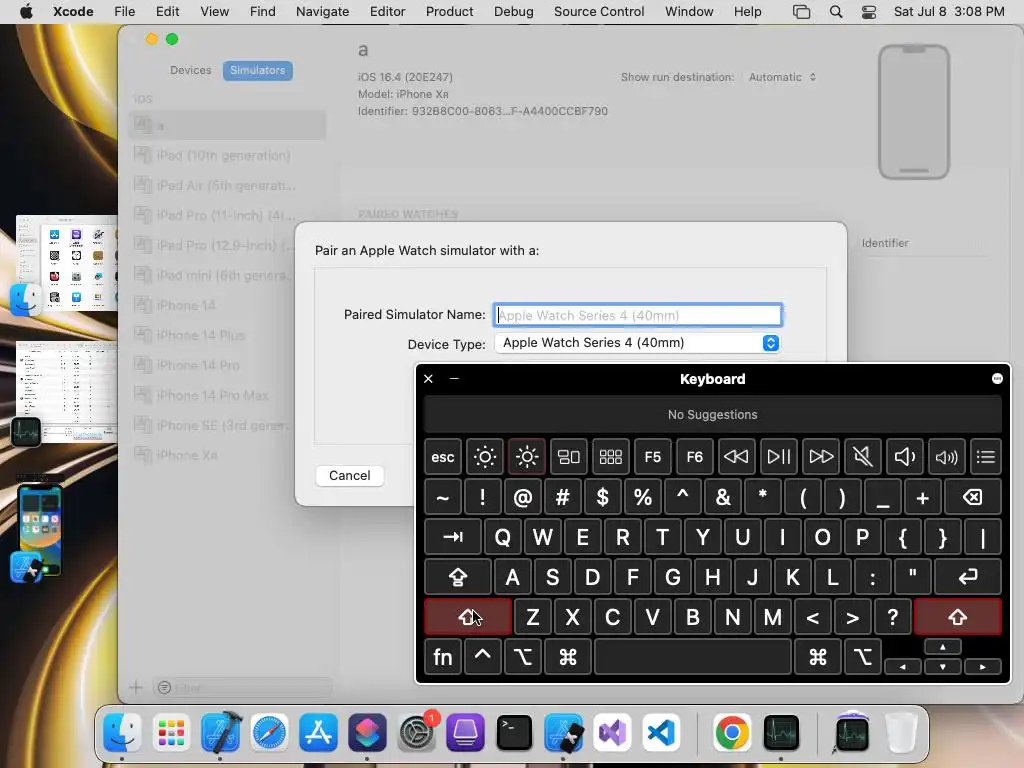Open Control Center in menu bar
Viewport: 1024px width, 768px height.
(869, 12)
